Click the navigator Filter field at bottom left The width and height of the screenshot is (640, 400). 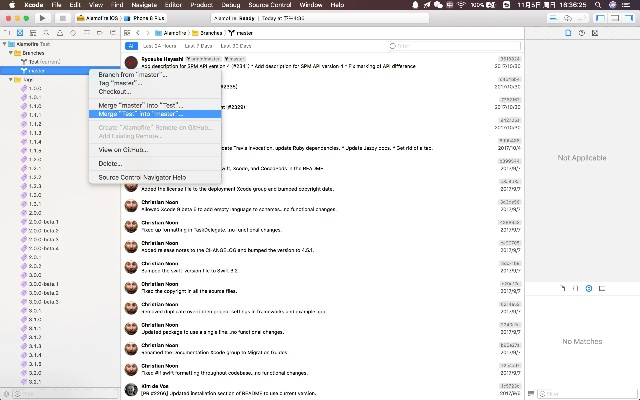tap(65, 394)
